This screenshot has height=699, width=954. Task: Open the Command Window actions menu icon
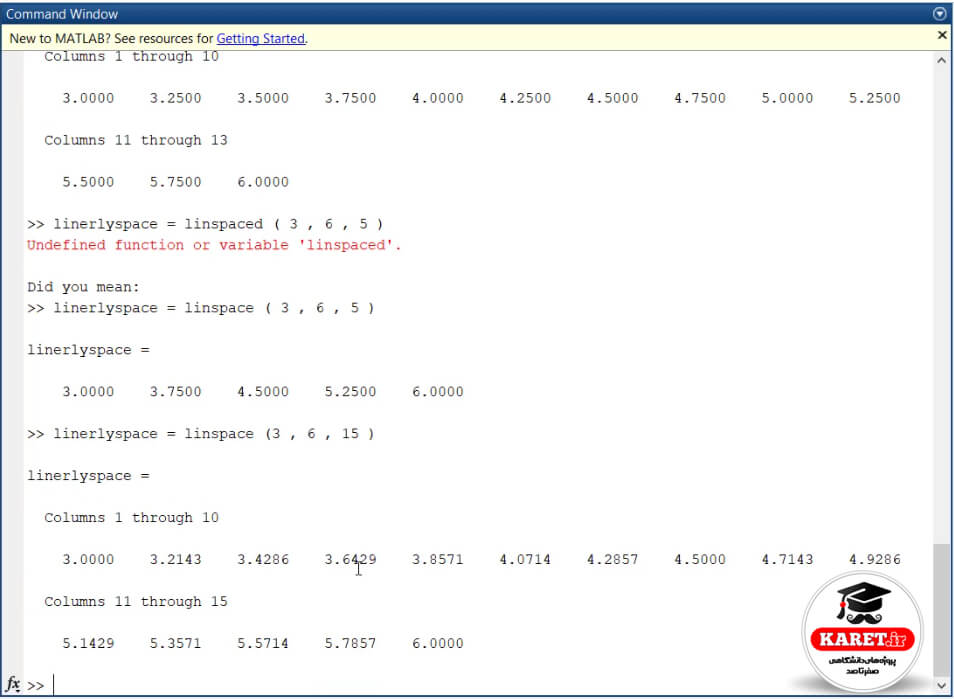pos(939,13)
